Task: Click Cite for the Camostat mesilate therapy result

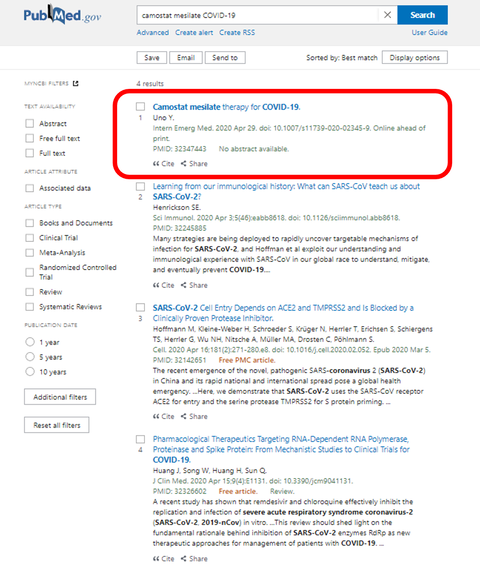Action: click(x=163, y=164)
